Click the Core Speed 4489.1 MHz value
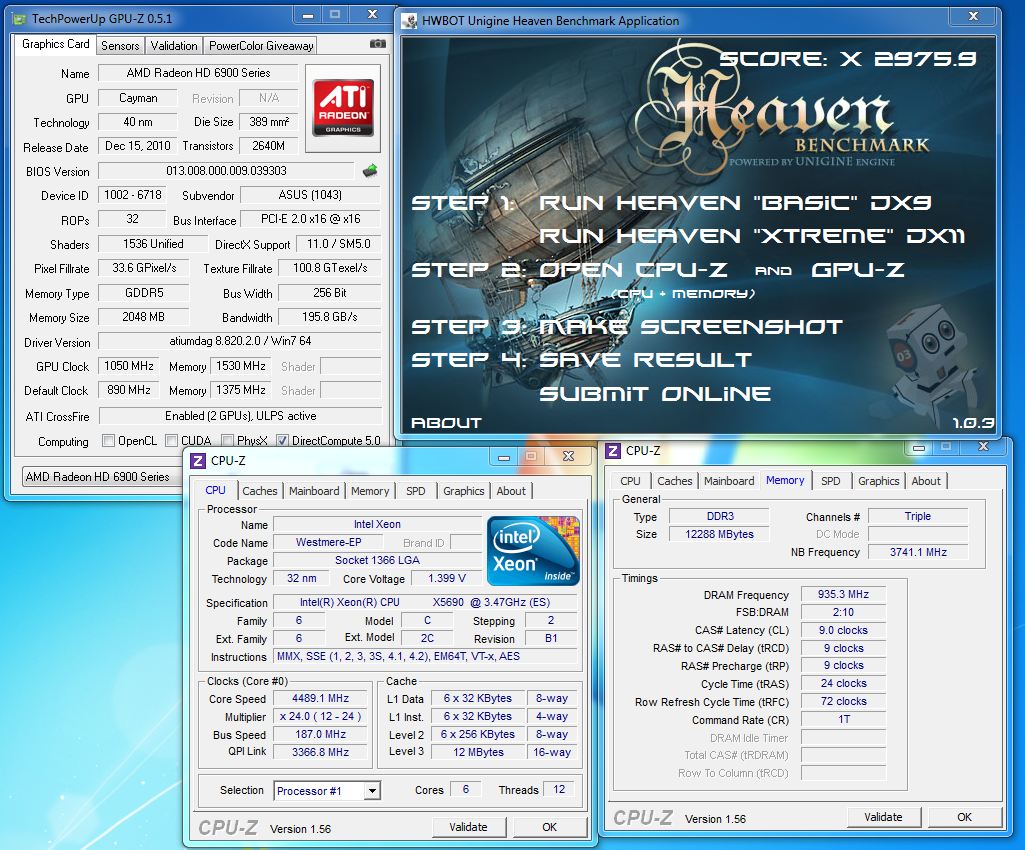Viewport: 1025px width, 850px height. pos(320,698)
